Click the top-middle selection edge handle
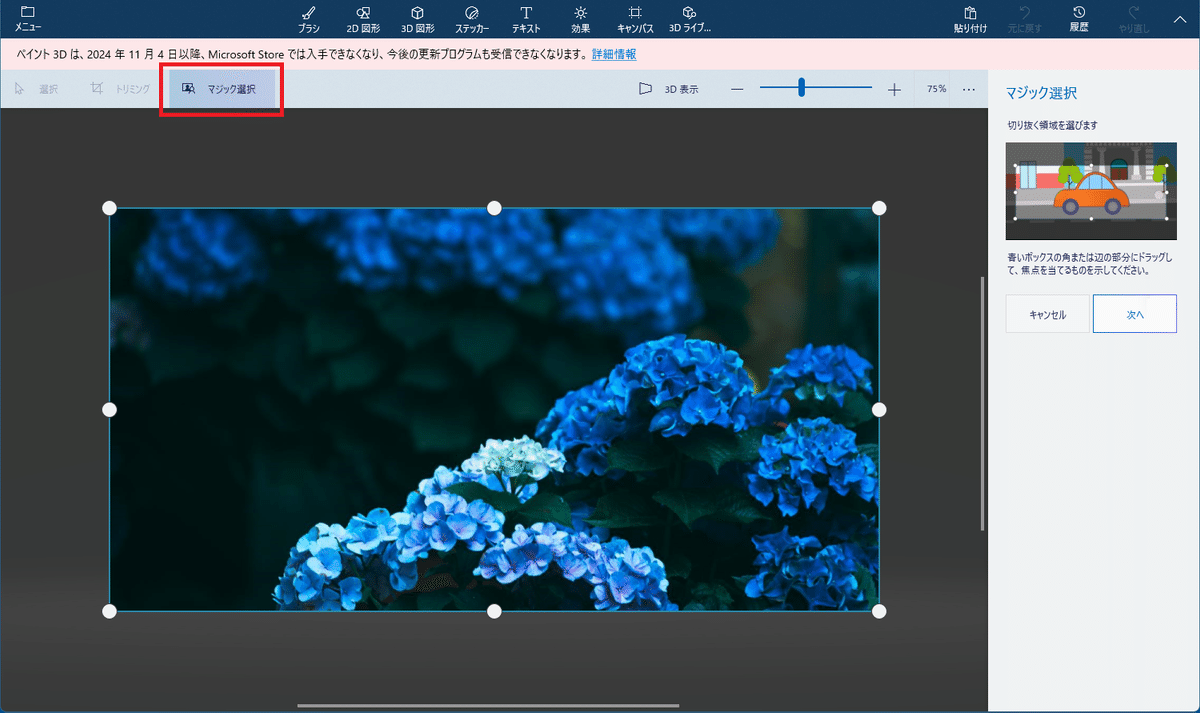Viewport: 1200px width, 713px height. [494, 208]
